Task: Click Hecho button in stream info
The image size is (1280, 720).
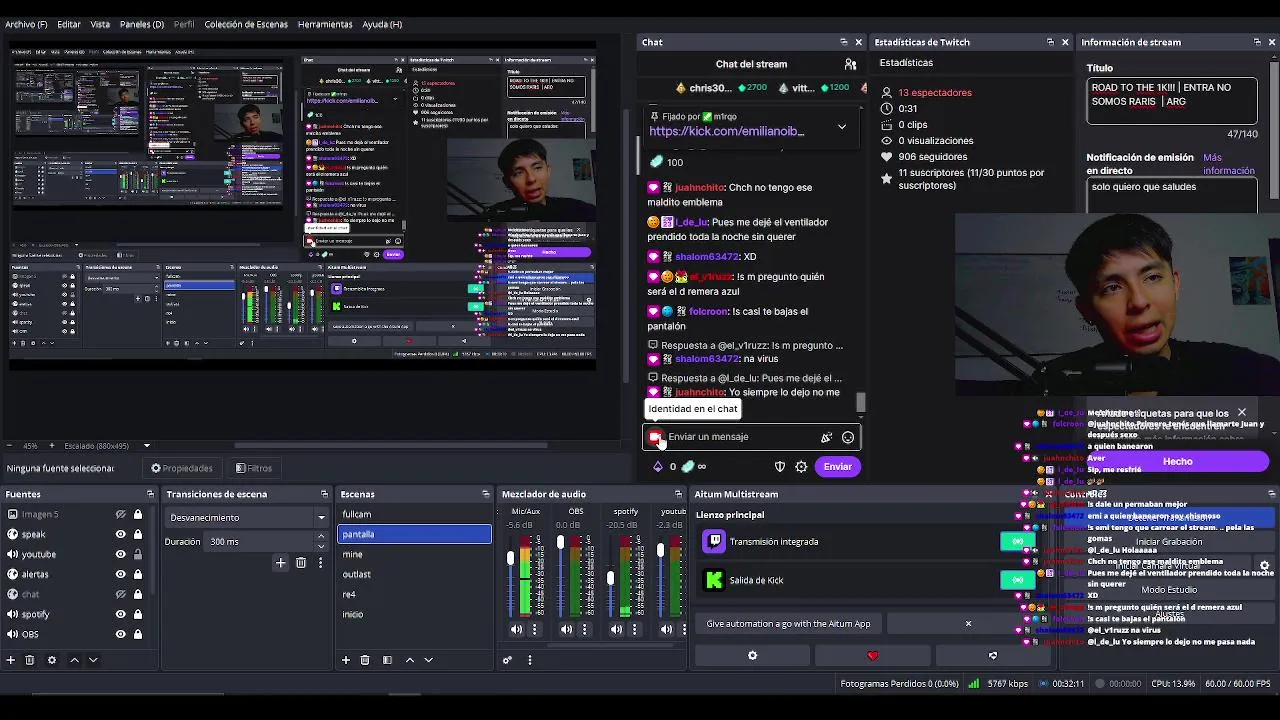Action: [x=1177, y=461]
